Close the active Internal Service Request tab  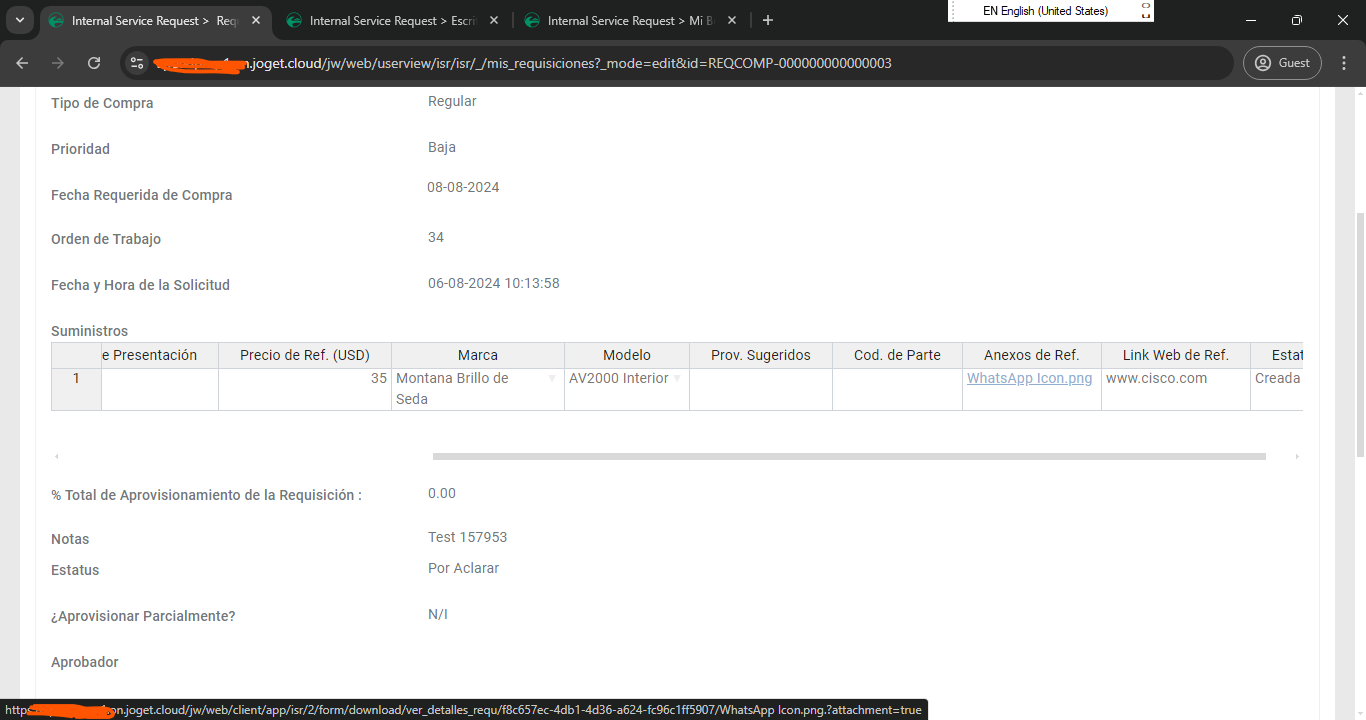(255, 21)
